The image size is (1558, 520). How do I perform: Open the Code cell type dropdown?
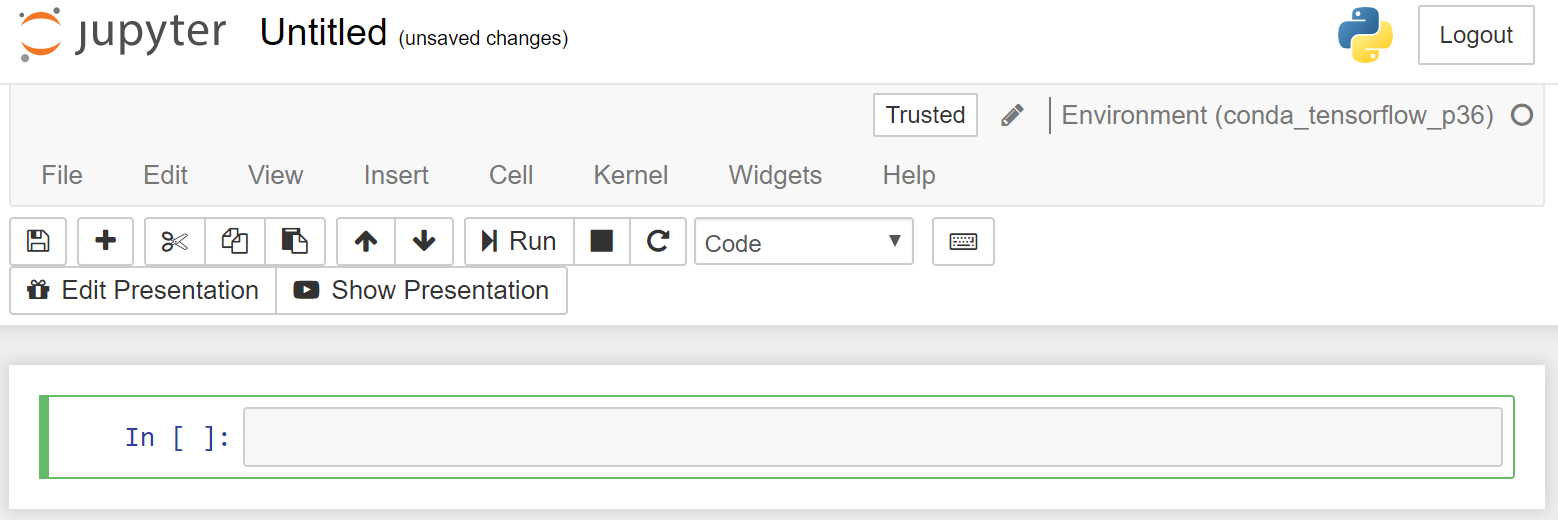pyautogui.click(x=804, y=242)
